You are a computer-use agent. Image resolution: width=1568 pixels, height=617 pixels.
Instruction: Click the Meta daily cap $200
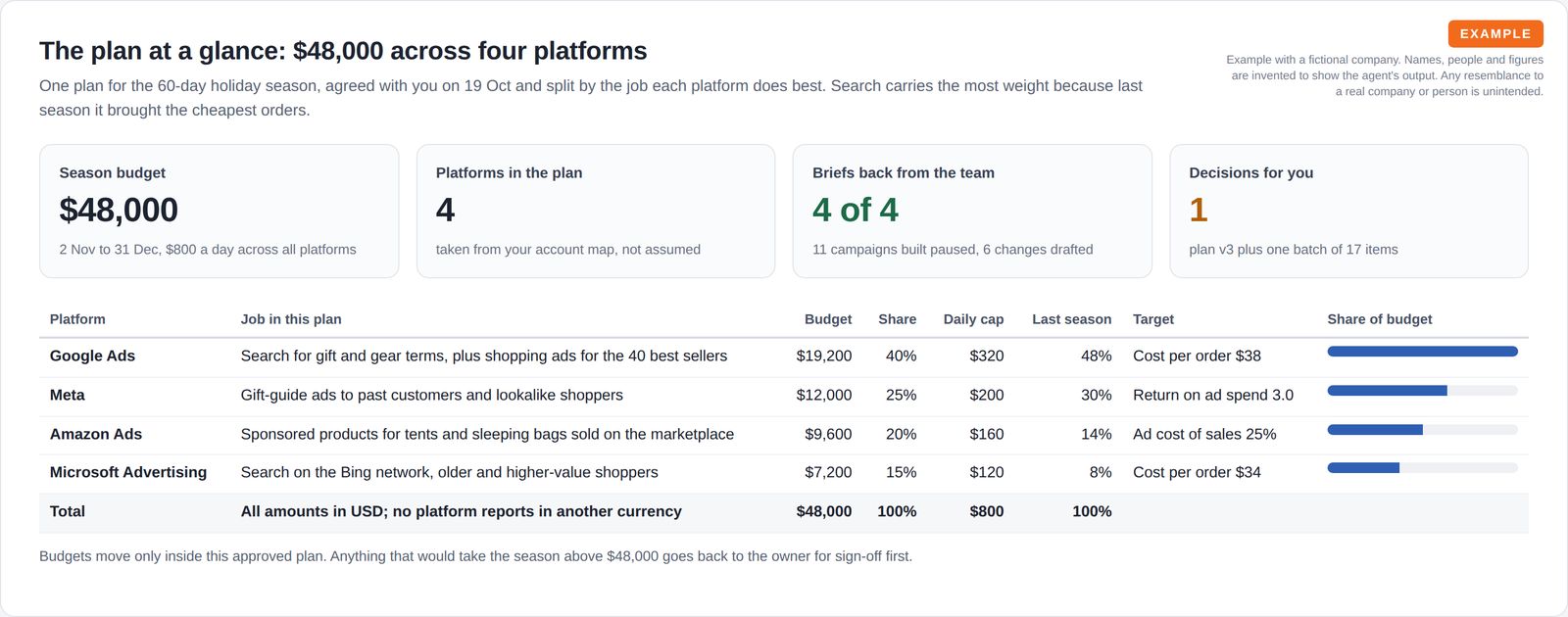(x=987, y=395)
